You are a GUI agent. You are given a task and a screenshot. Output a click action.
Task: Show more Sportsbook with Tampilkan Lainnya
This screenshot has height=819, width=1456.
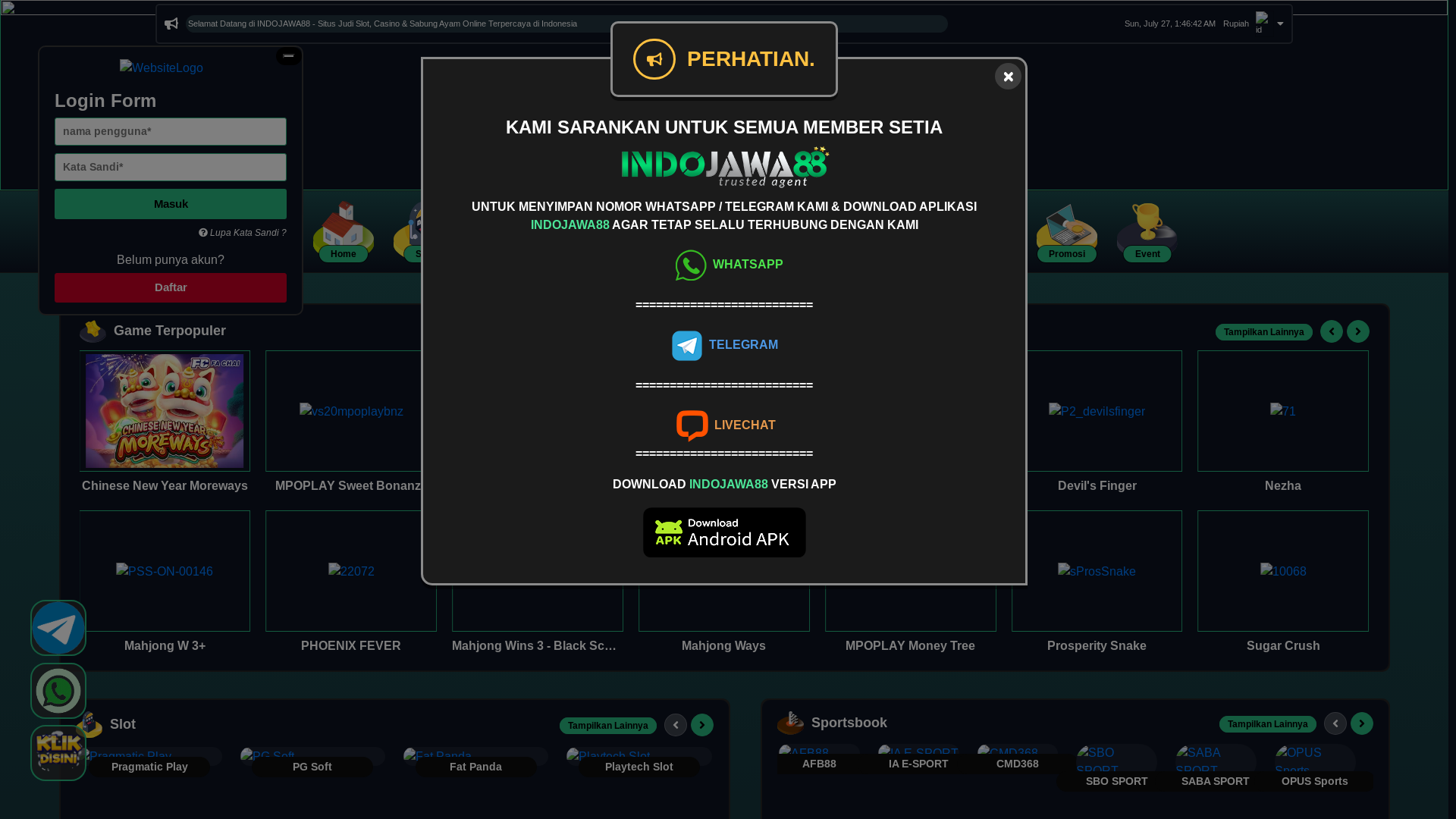pos(1268,724)
